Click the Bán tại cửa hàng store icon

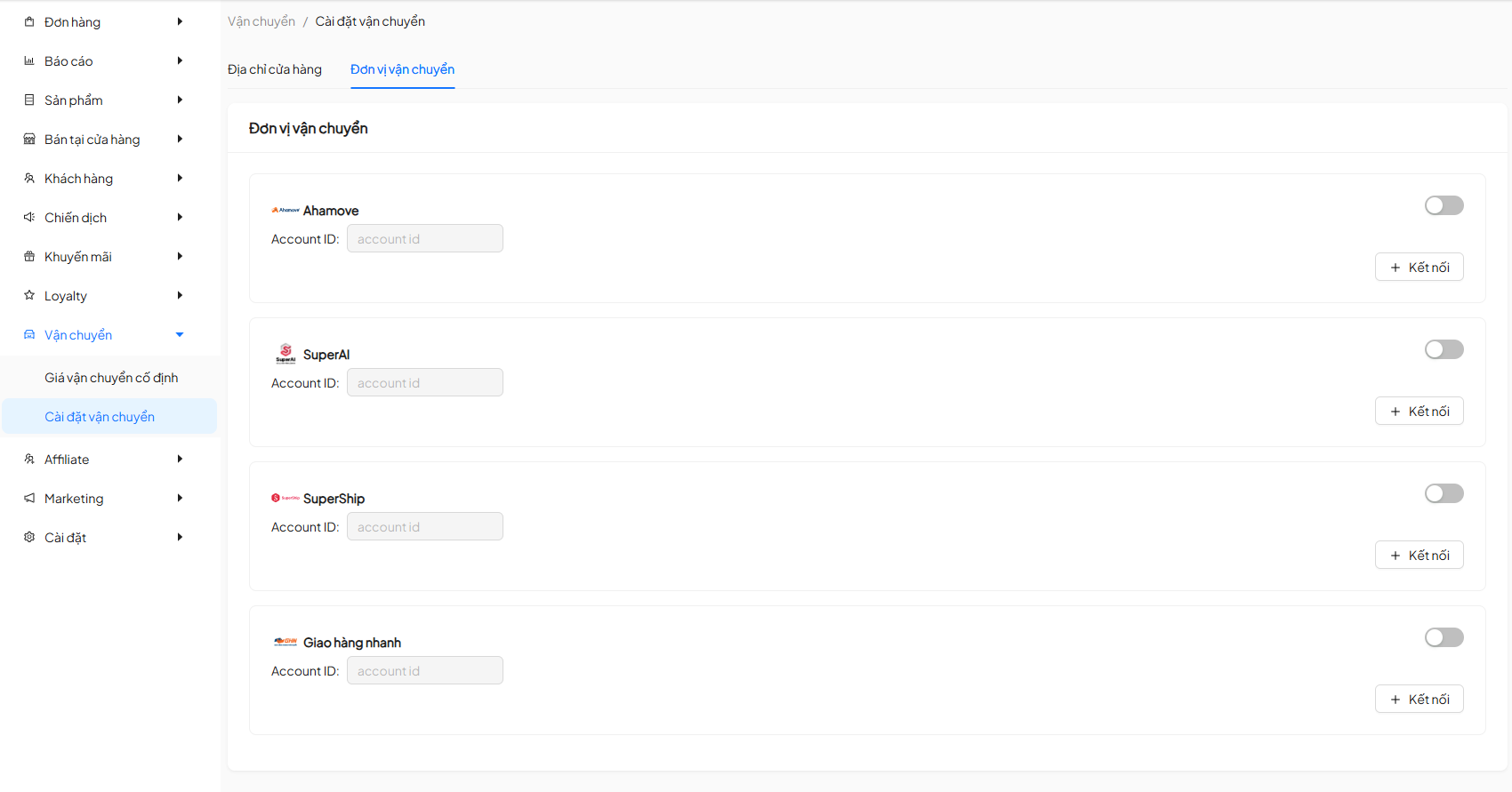point(29,140)
